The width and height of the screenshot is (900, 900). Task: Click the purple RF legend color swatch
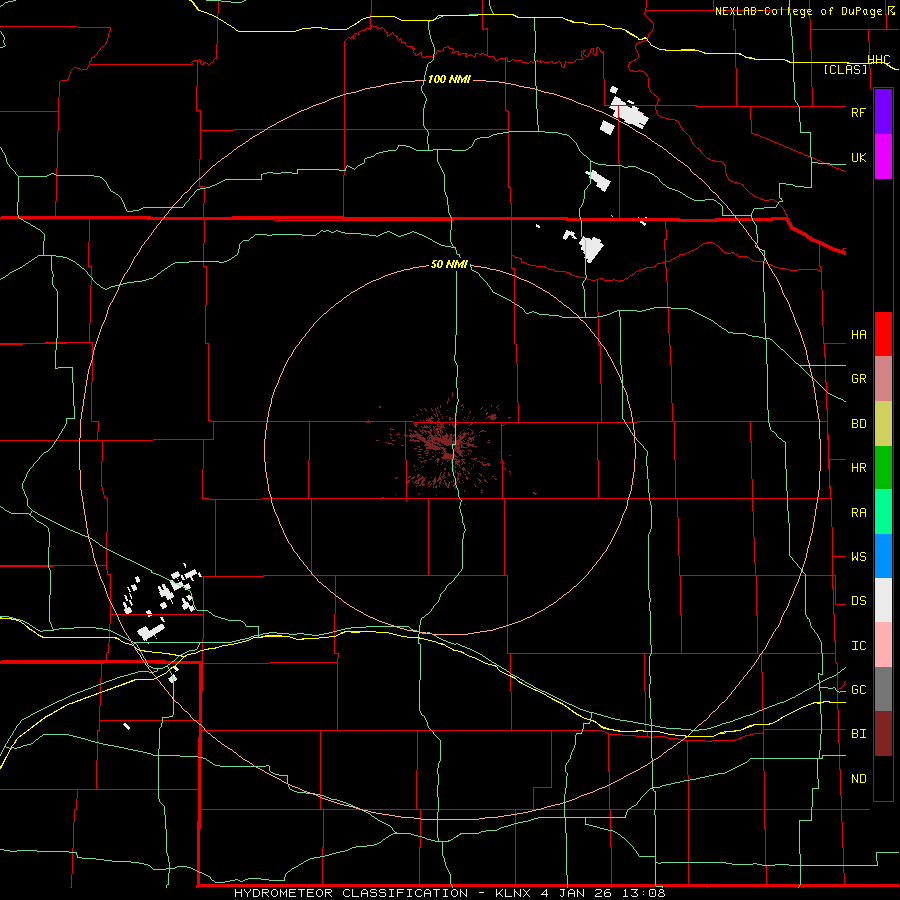tap(883, 112)
